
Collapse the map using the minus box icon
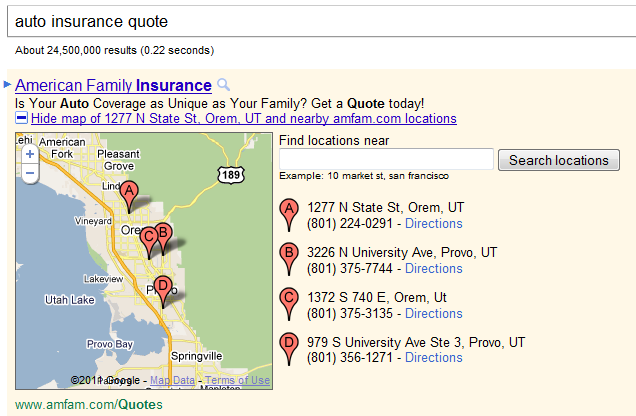coord(22,118)
